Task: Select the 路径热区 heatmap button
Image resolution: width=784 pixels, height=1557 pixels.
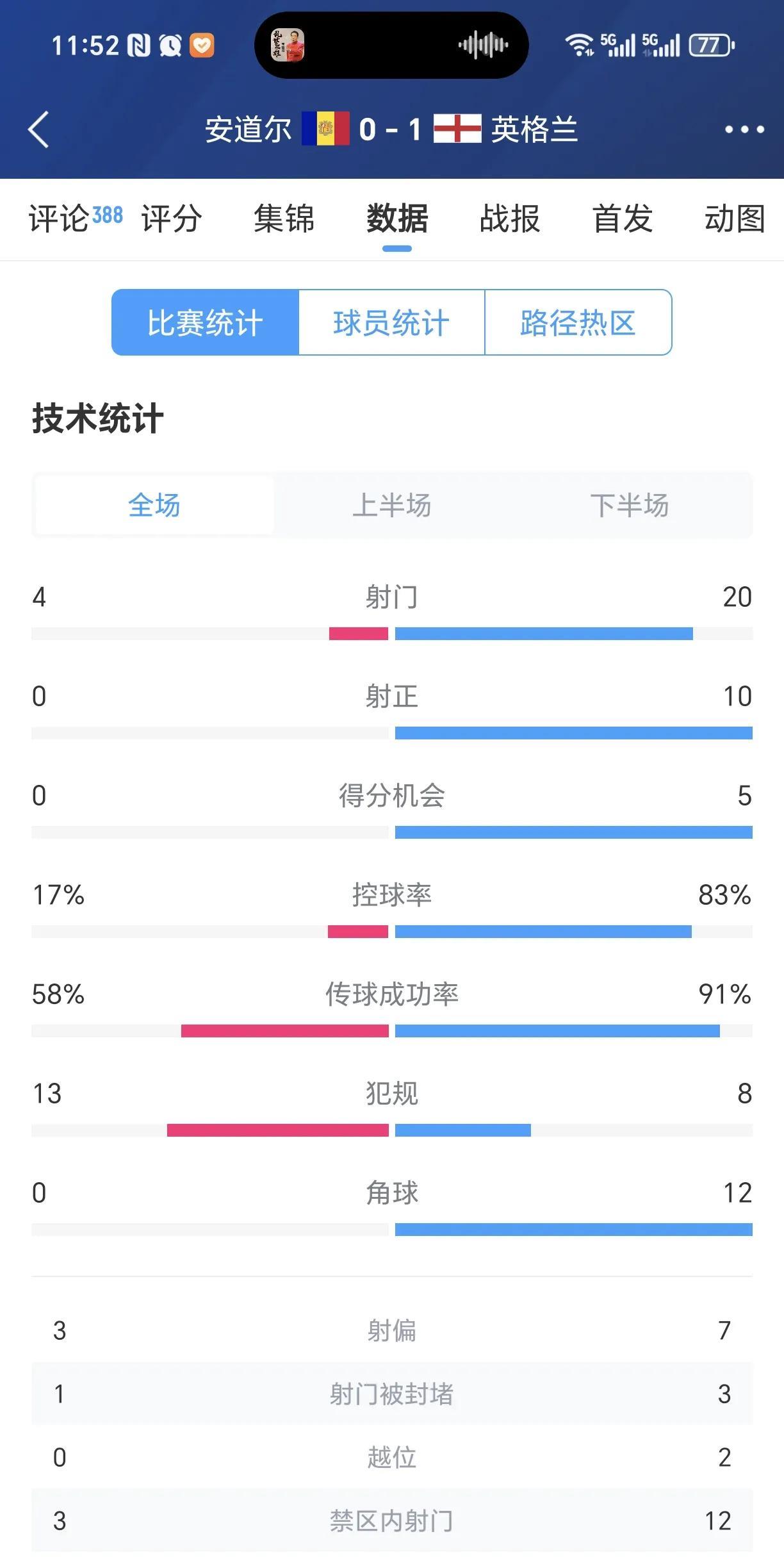Action: click(578, 322)
